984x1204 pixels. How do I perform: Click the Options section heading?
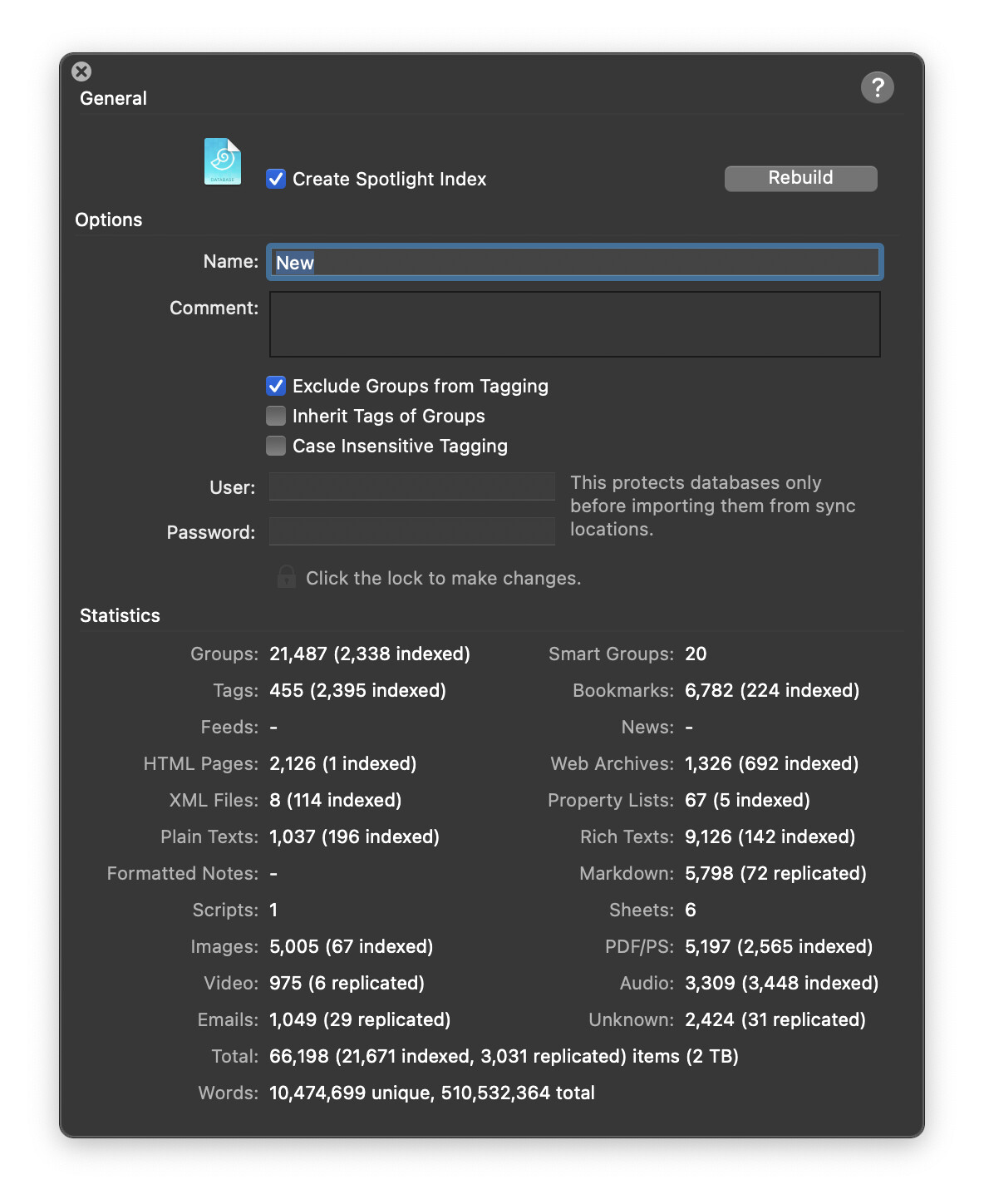109,220
